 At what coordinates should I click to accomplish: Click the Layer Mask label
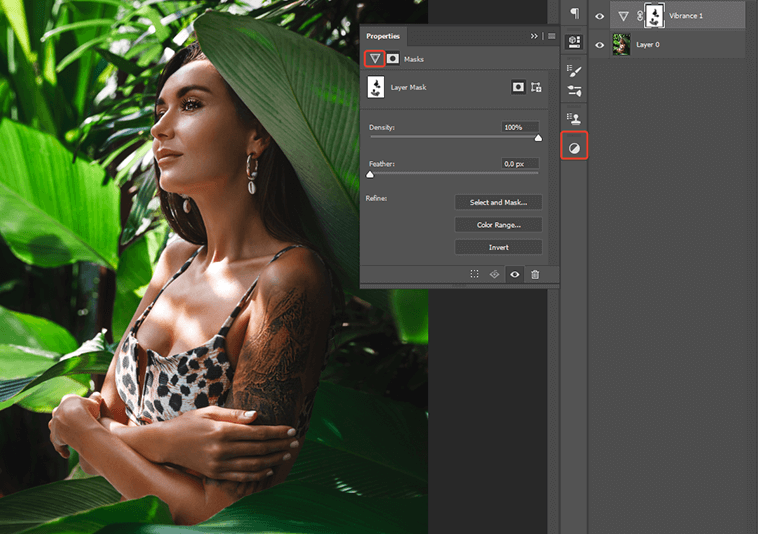[x=408, y=87]
